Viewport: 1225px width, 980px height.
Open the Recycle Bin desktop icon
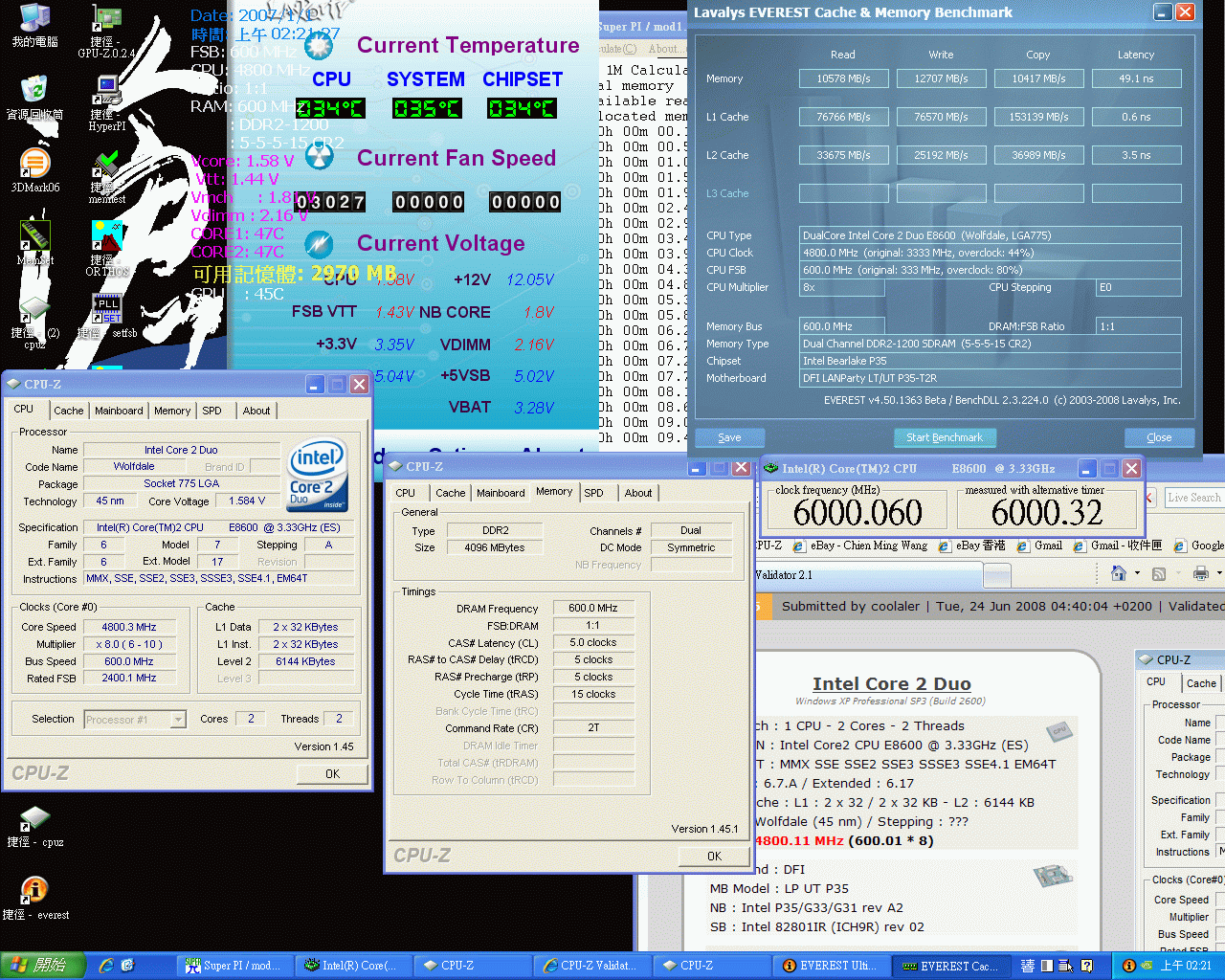point(34,92)
